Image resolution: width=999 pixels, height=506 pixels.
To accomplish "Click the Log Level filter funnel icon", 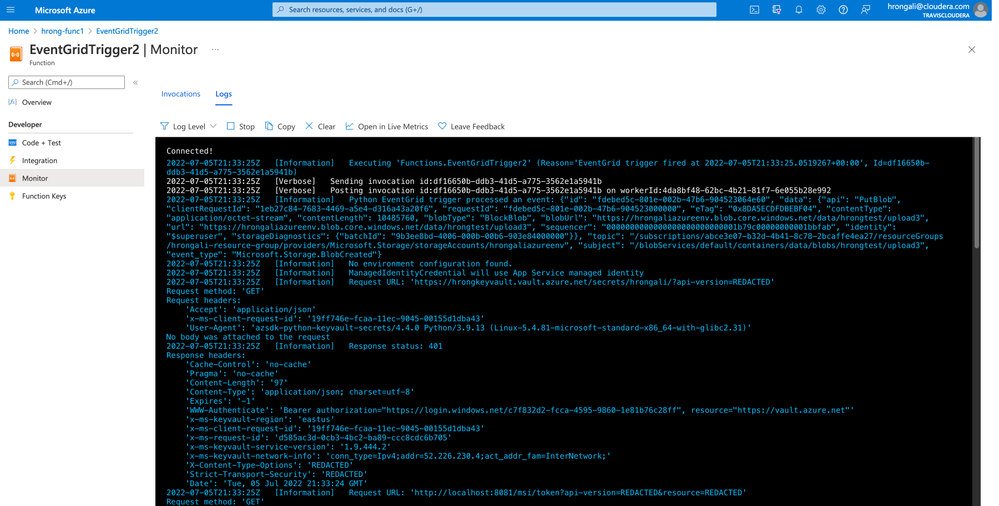I will [164, 126].
